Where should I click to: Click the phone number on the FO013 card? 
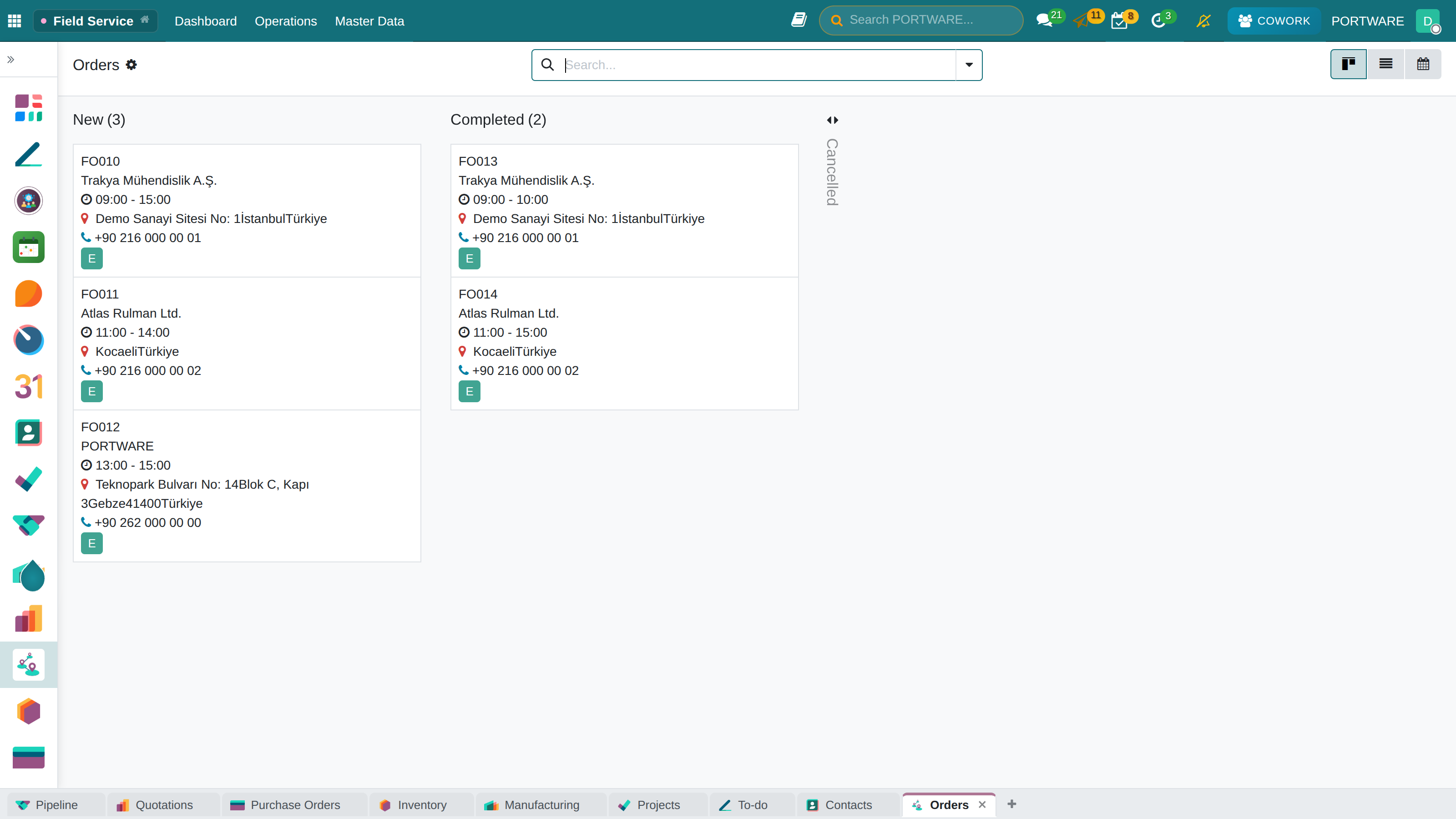(525, 238)
